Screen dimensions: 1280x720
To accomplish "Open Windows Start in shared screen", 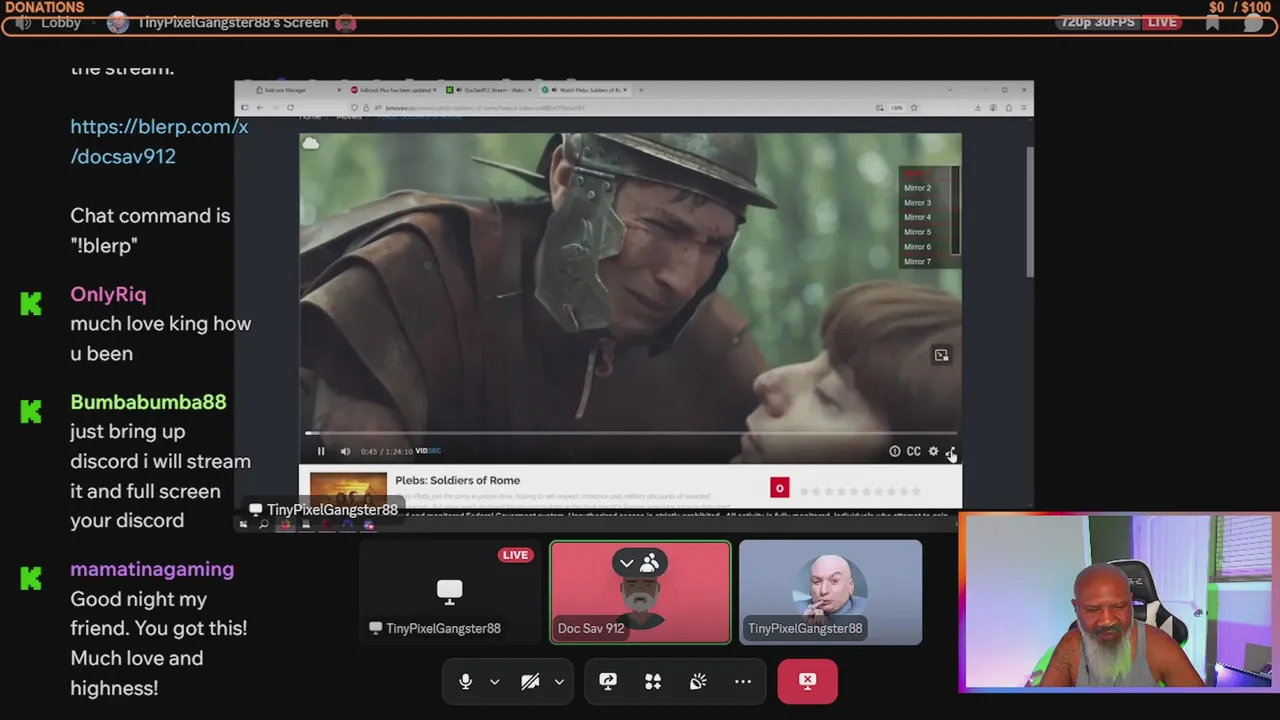I will (x=243, y=524).
